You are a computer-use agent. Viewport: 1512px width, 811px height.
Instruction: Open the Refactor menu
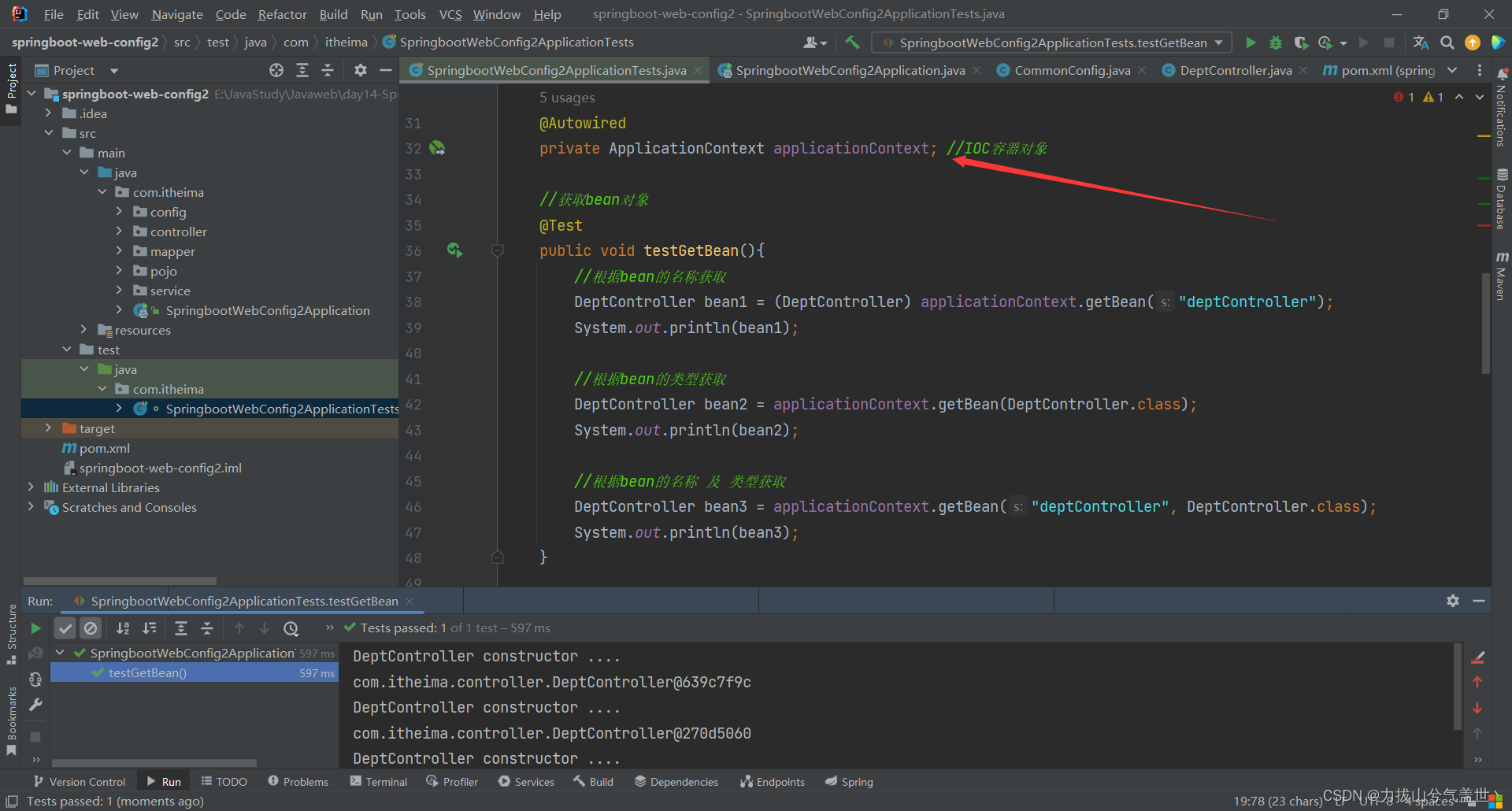tap(281, 13)
